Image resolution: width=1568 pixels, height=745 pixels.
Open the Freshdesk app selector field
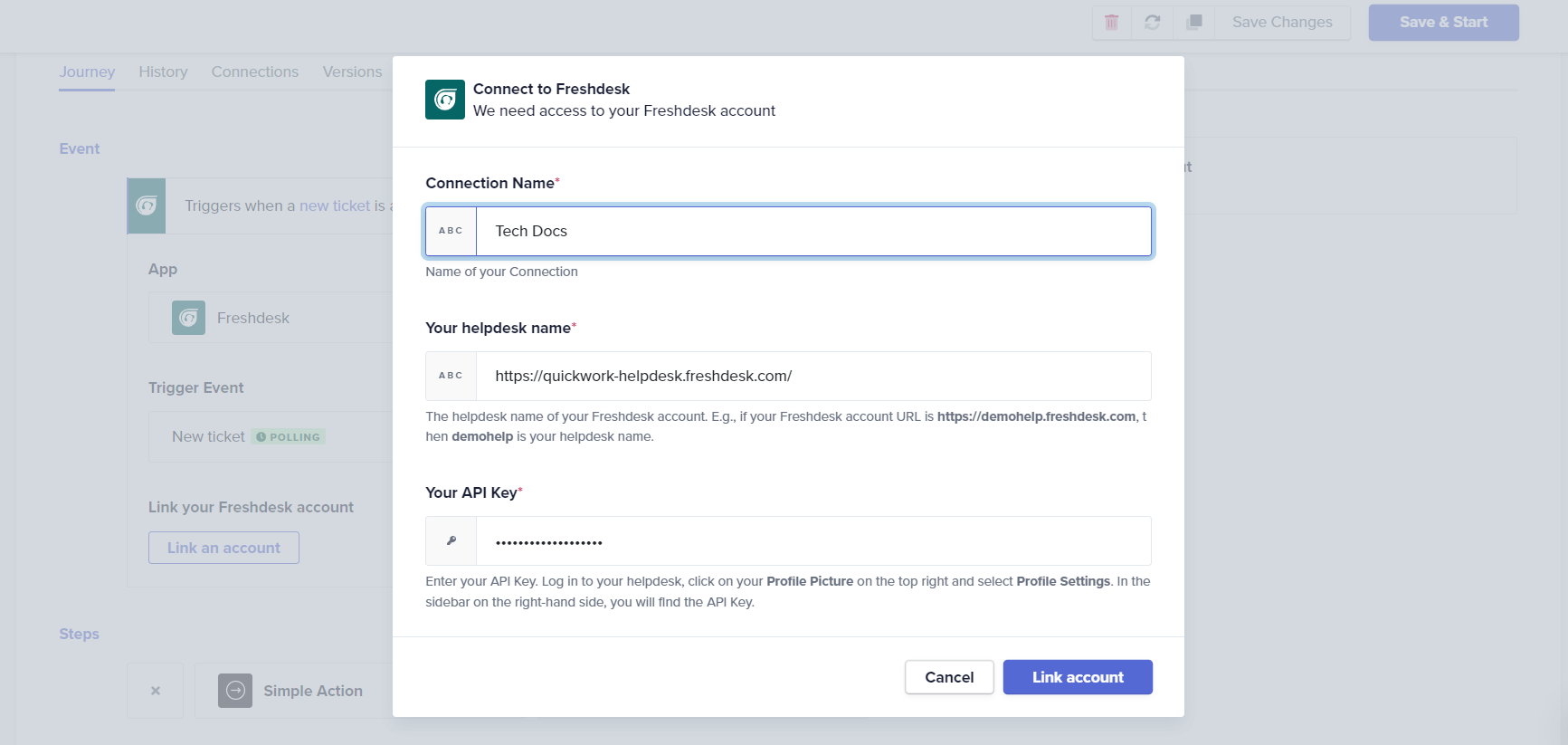pos(271,318)
